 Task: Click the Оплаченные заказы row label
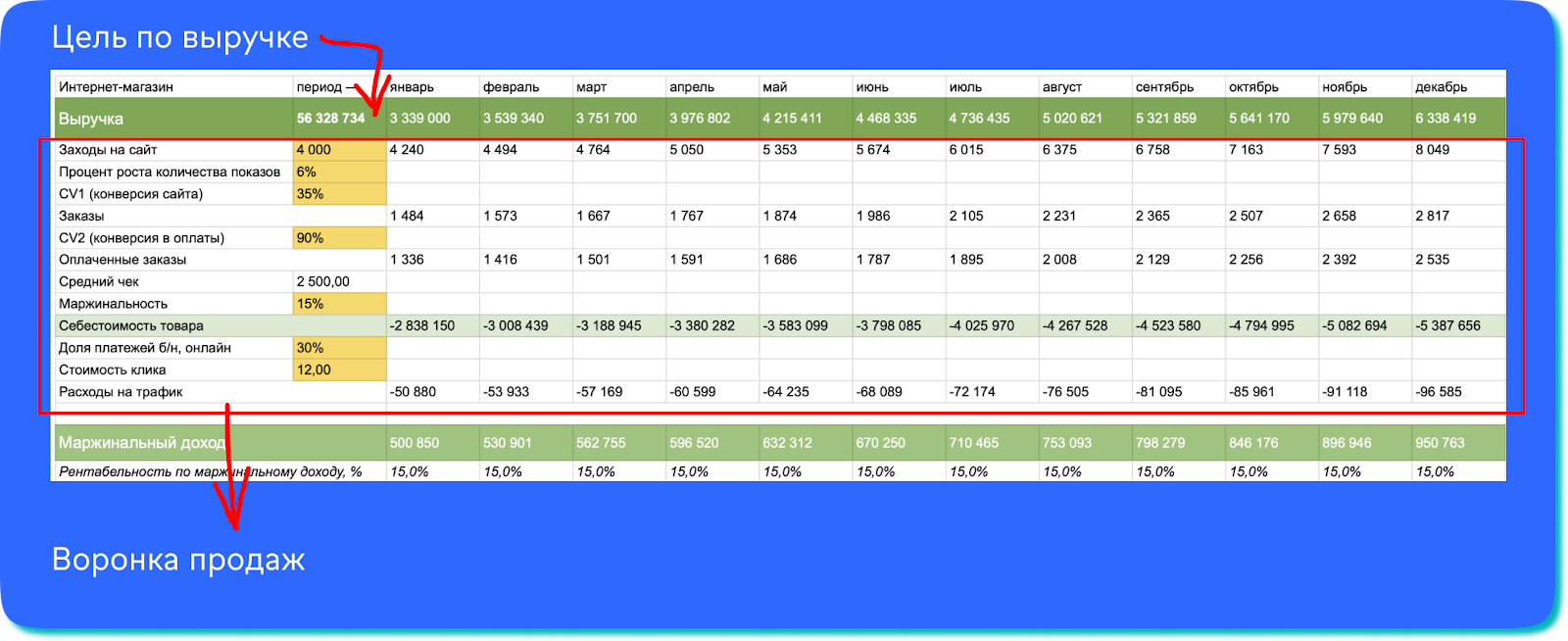122,260
